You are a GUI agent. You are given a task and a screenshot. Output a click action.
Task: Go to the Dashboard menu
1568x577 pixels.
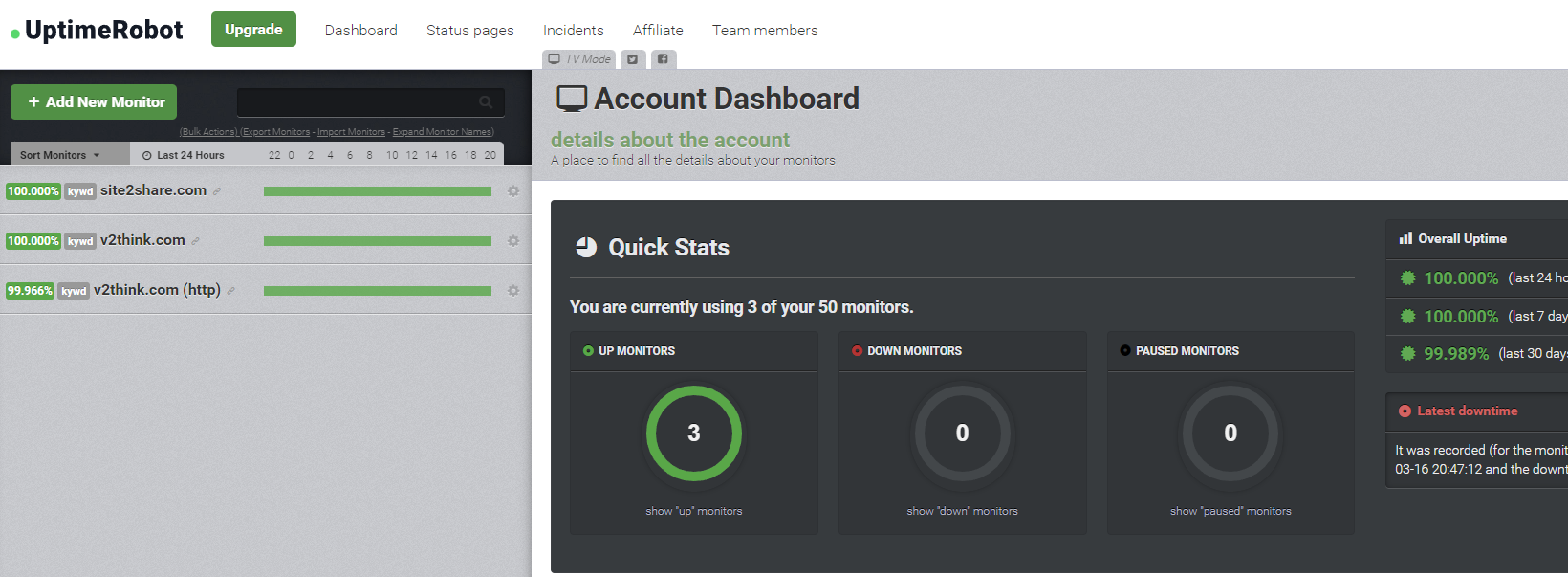click(x=360, y=31)
